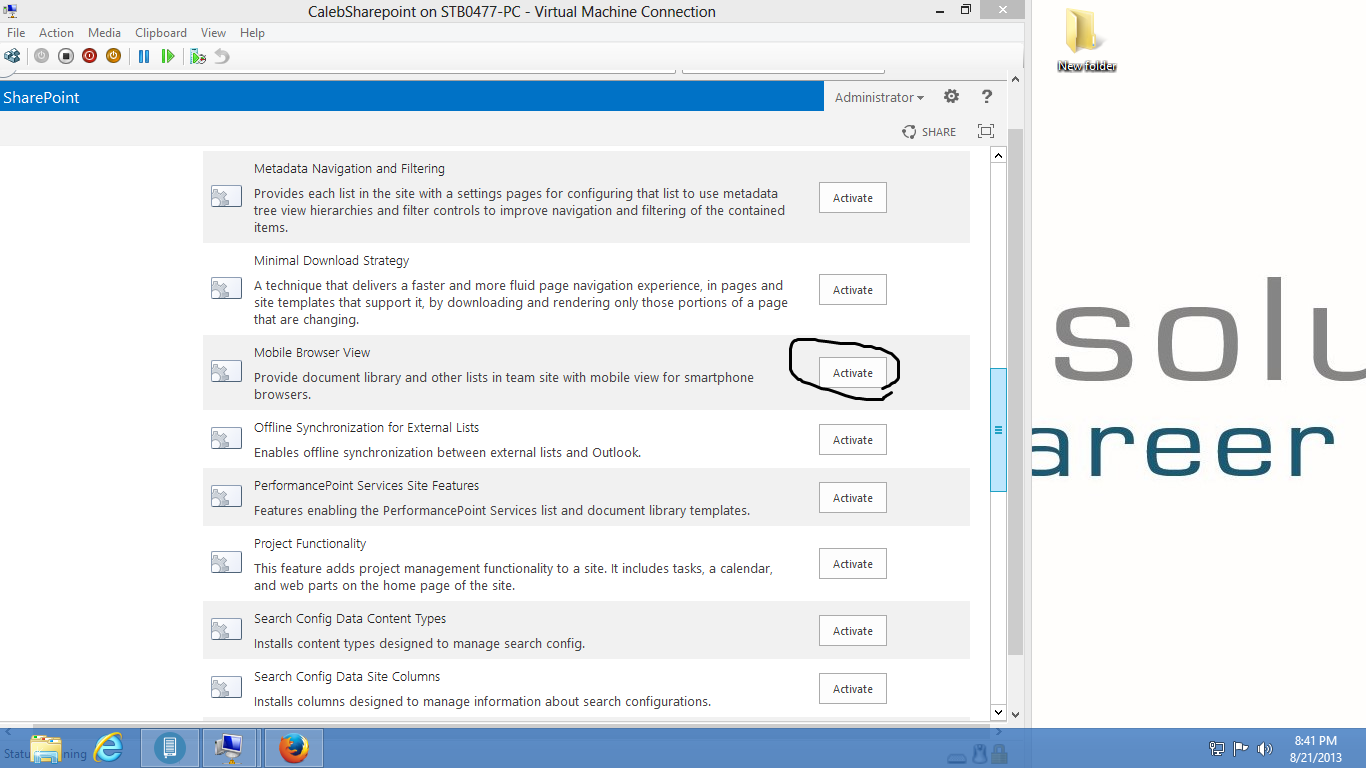Activate Minimal Download Strategy
Image resolution: width=1366 pixels, height=768 pixels.
coord(853,290)
